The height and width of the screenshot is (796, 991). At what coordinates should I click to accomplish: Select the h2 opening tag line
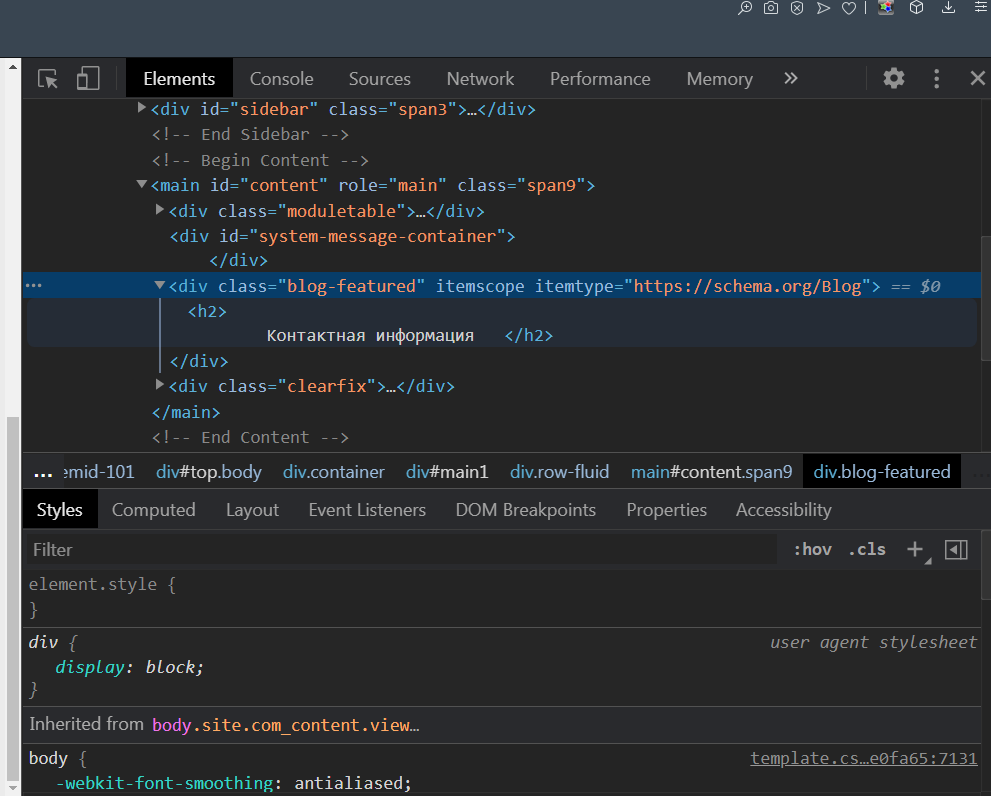tap(207, 311)
